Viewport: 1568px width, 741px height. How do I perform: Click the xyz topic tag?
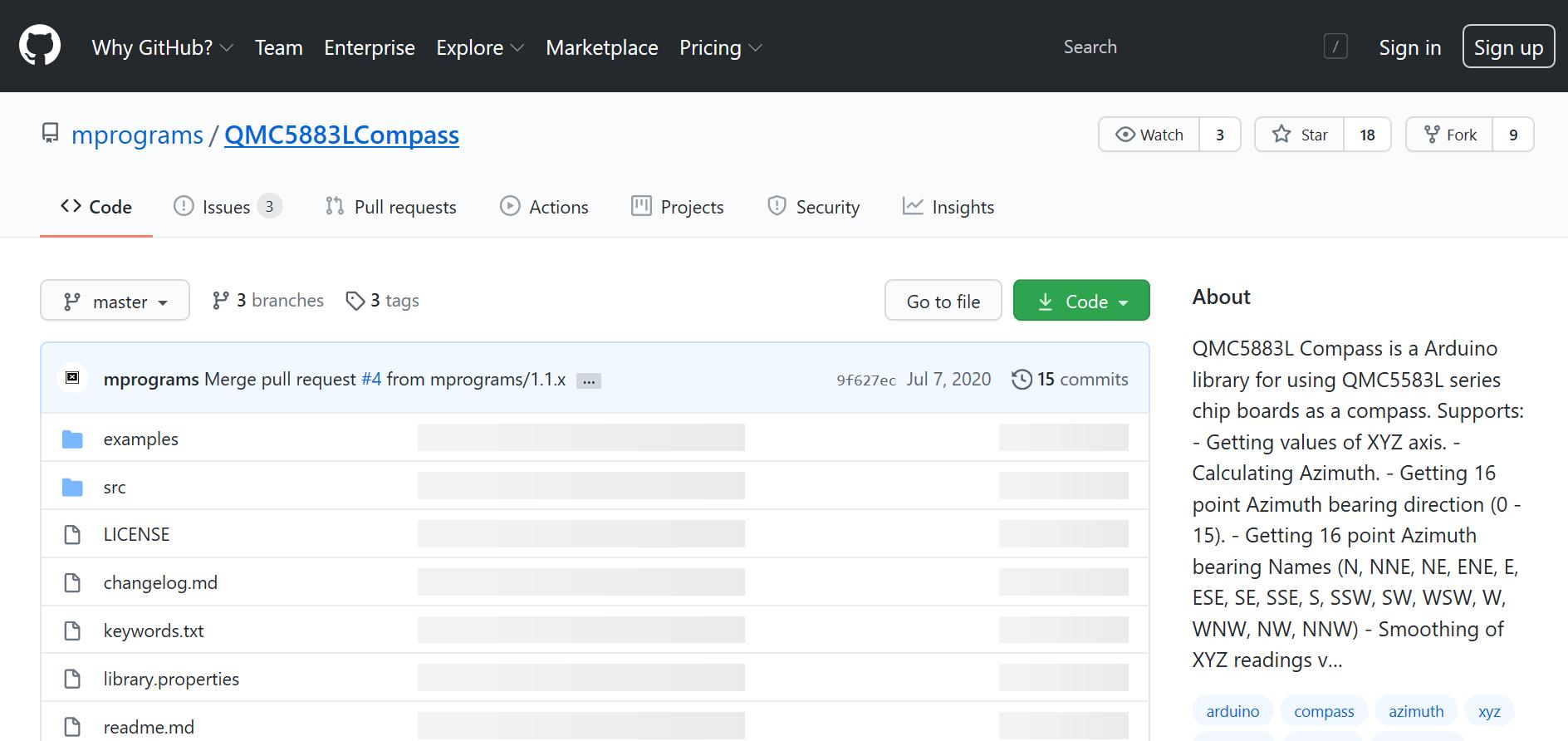(1489, 711)
